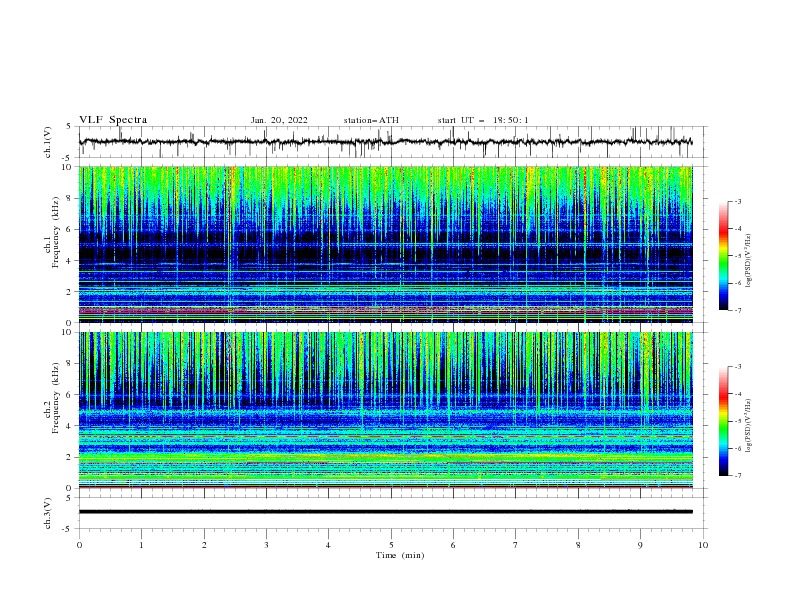Select the date text "Jan. 20, 2022"
Image resolution: width=792 pixels, height=612 pixels.
click(x=279, y=120)
